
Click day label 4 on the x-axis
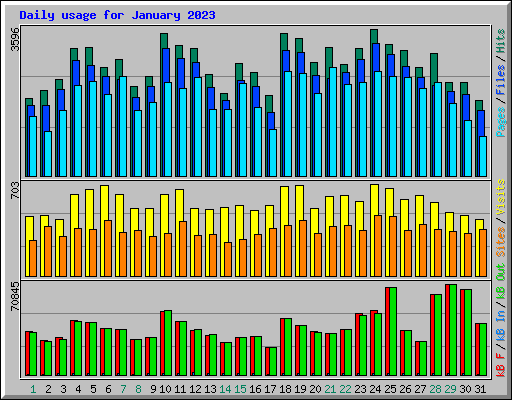(78, 389)
